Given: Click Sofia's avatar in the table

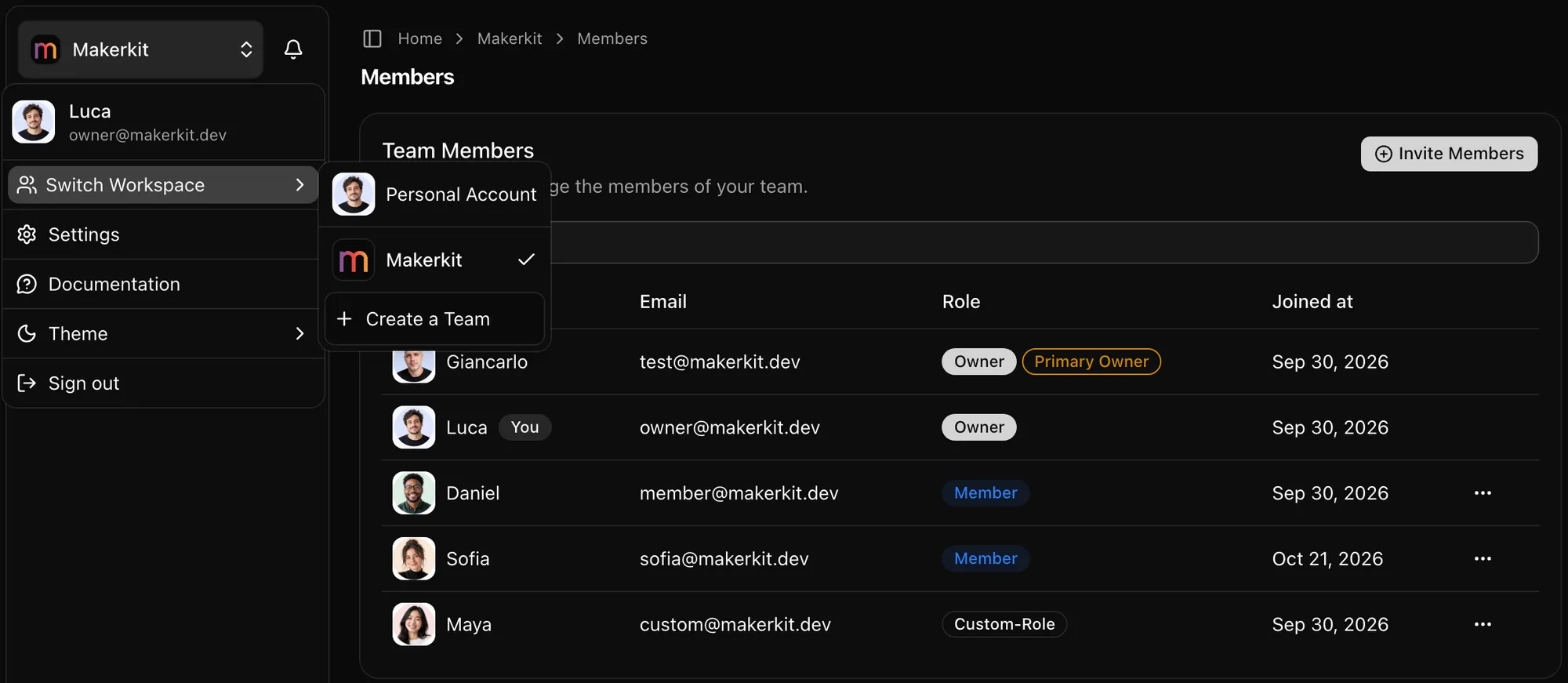Looking at the screenshot, I should (x=414, y=559).
